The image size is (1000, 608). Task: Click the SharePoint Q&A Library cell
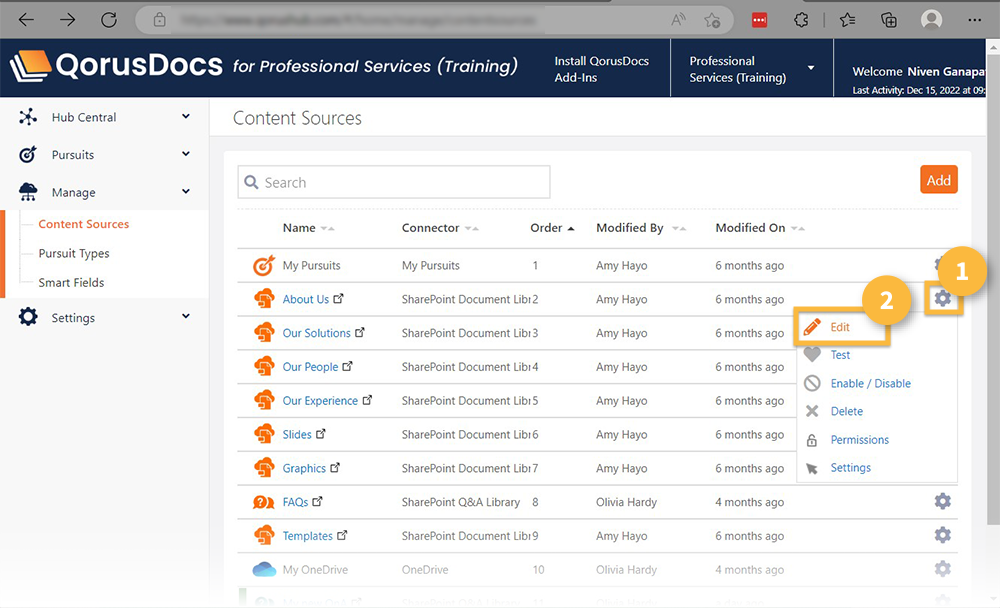tap(460, 502)
